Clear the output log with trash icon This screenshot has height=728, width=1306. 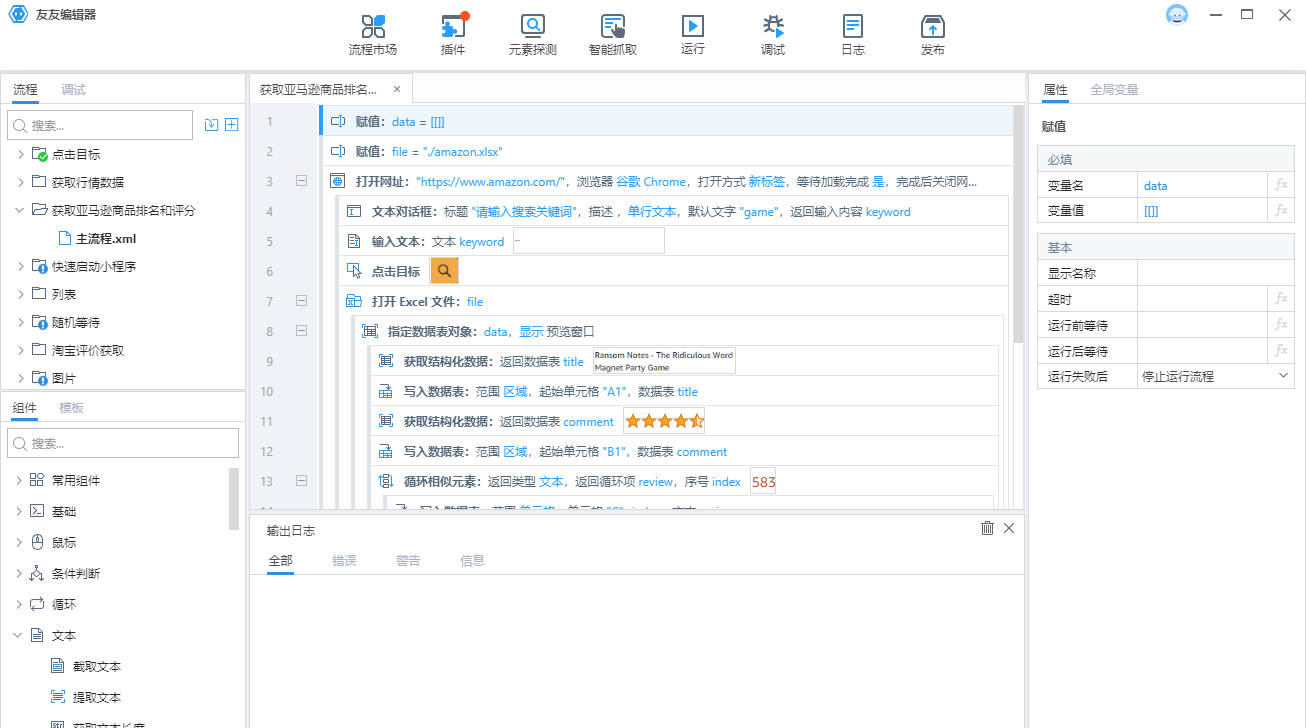point(987,528)
